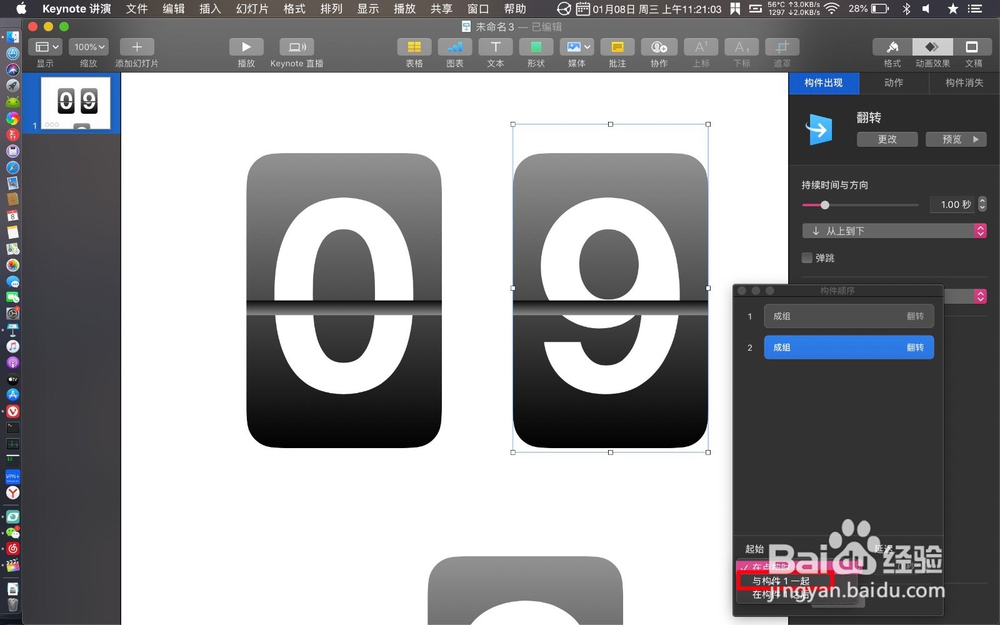
Task: Add a text box with 文本 icon
Action: 496,47
